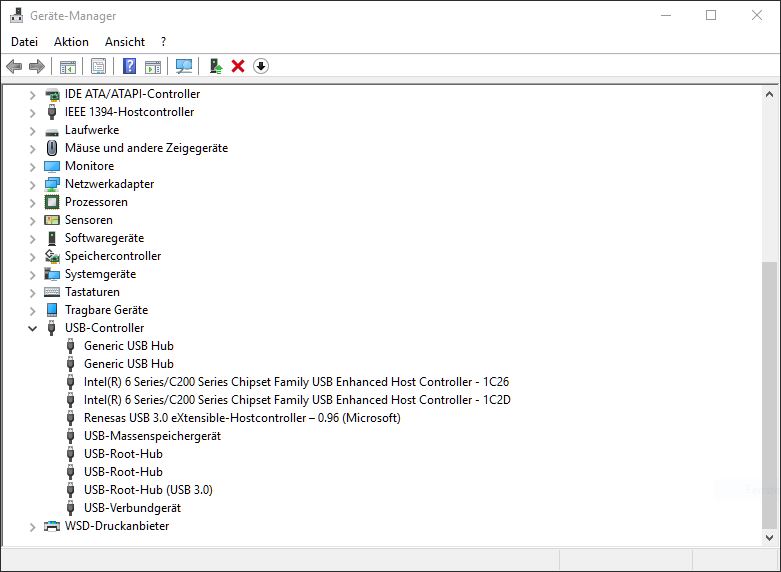
Task: Open the Aktion menu
Action: (x=71, y=42)
